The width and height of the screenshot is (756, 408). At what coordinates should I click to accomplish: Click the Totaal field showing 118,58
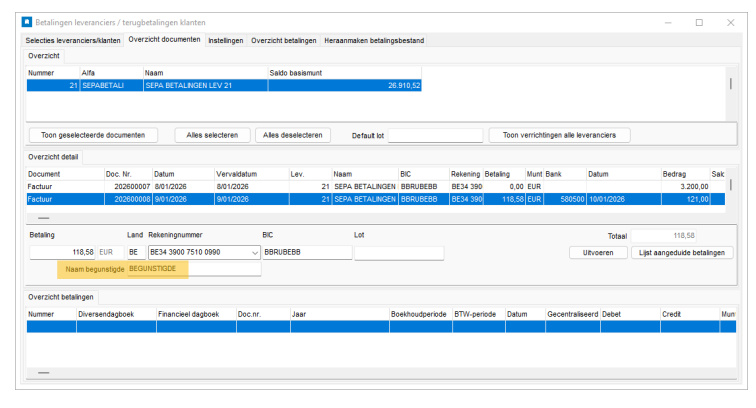pos(664,236)
